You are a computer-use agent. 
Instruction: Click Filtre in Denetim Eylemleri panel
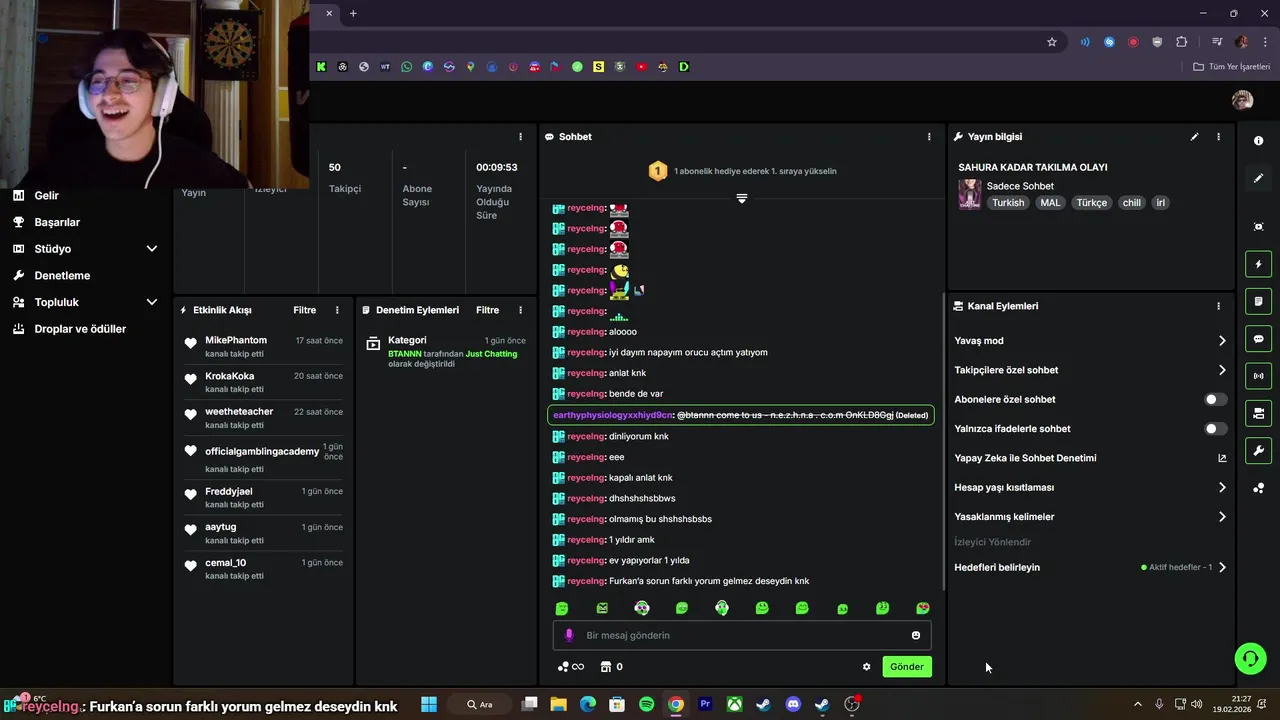(488, 310)
